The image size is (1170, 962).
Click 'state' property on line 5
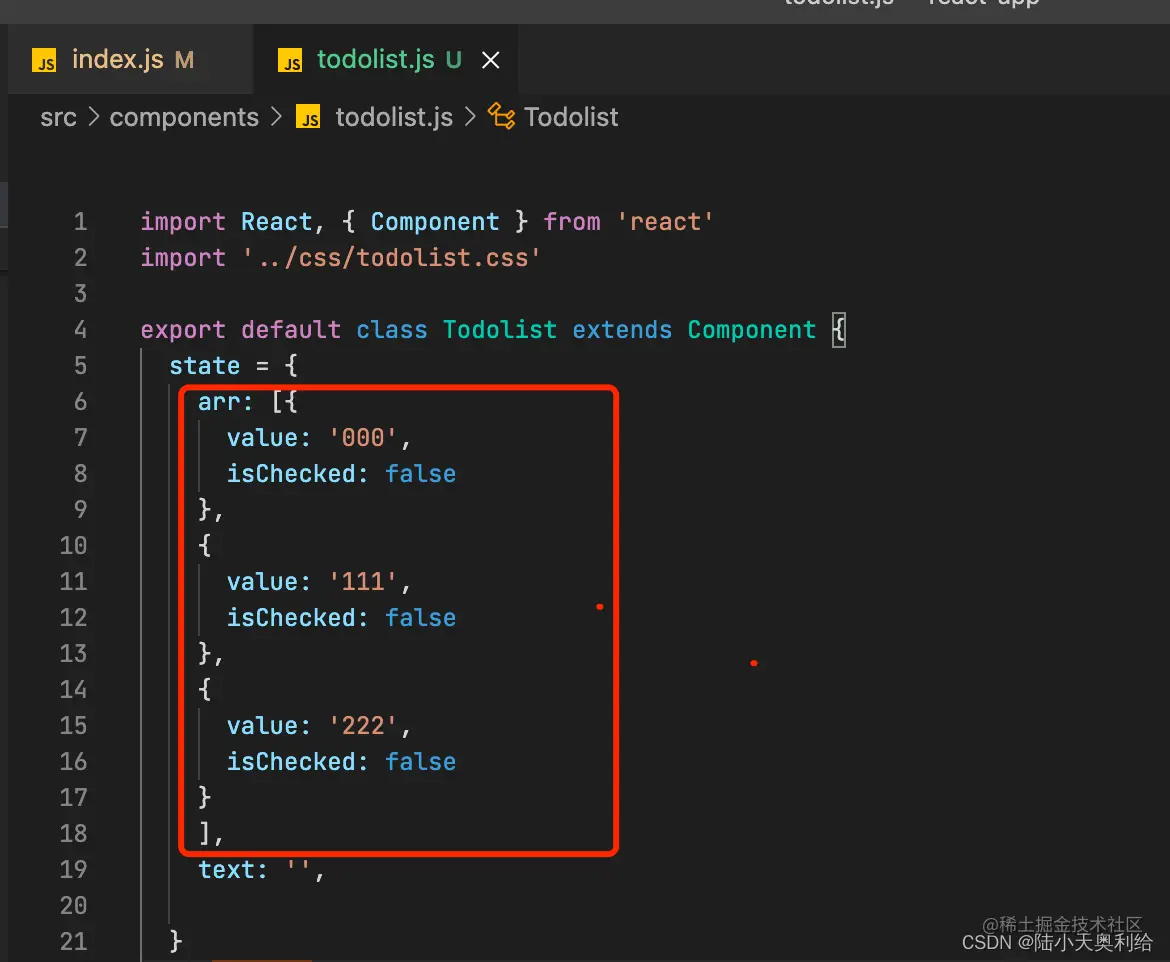[x=204, y=366]
